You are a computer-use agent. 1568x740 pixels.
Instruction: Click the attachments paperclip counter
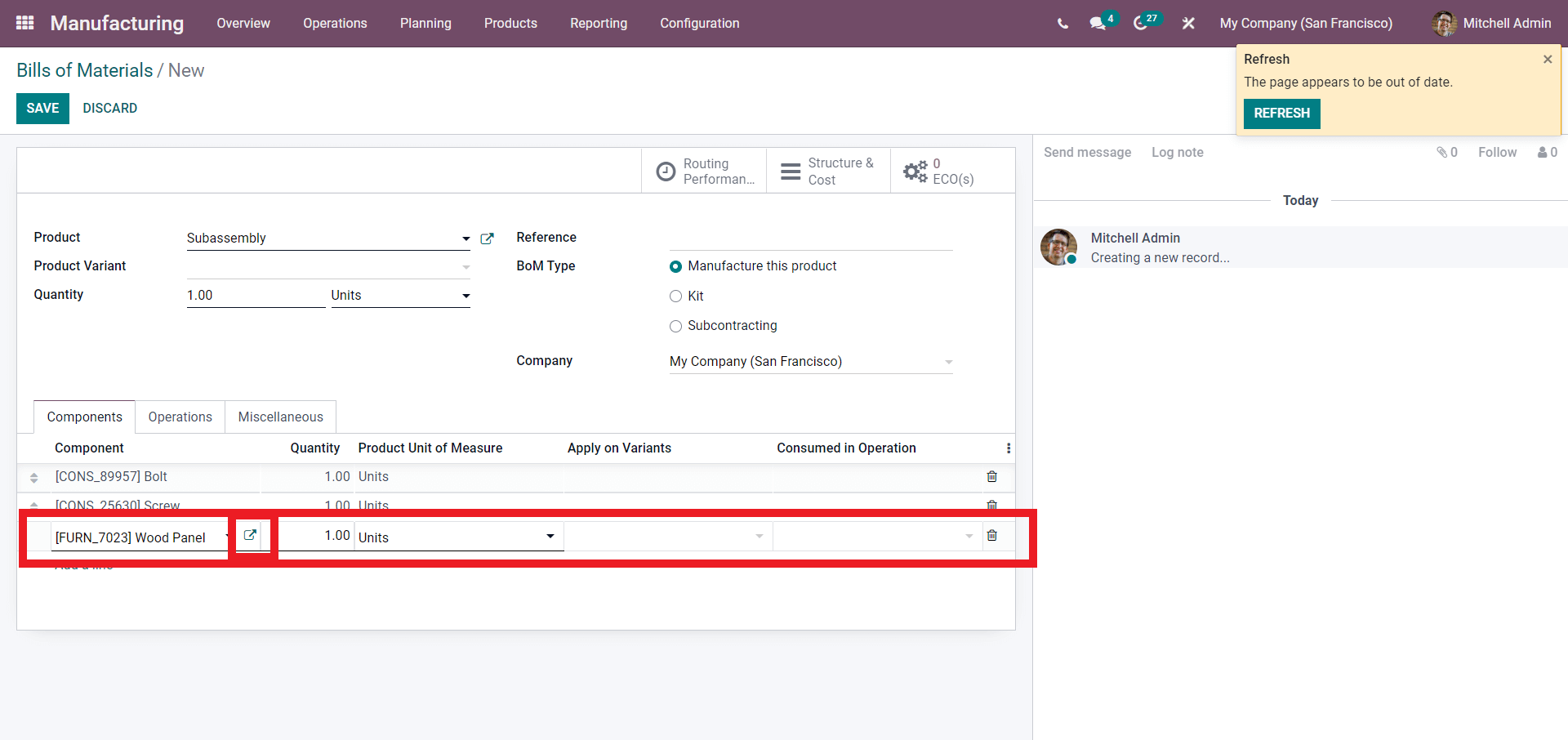click(1447, 152)
